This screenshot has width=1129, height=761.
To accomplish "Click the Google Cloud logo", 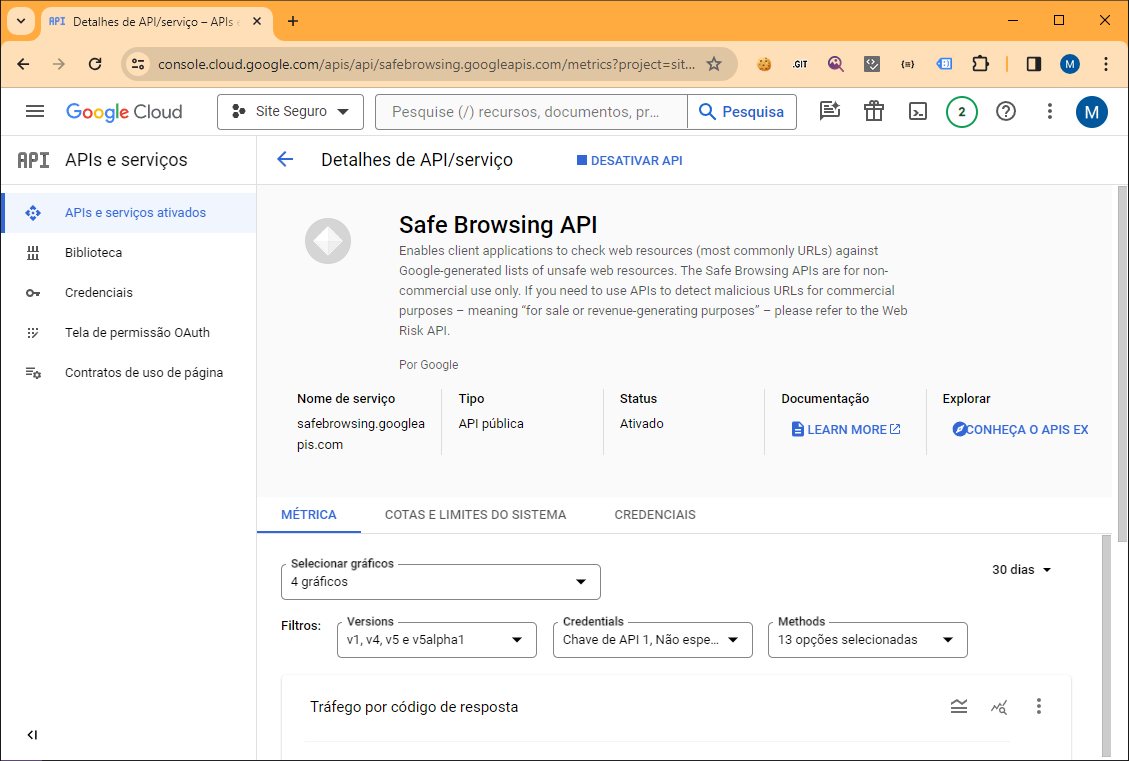I will [124, 112].
